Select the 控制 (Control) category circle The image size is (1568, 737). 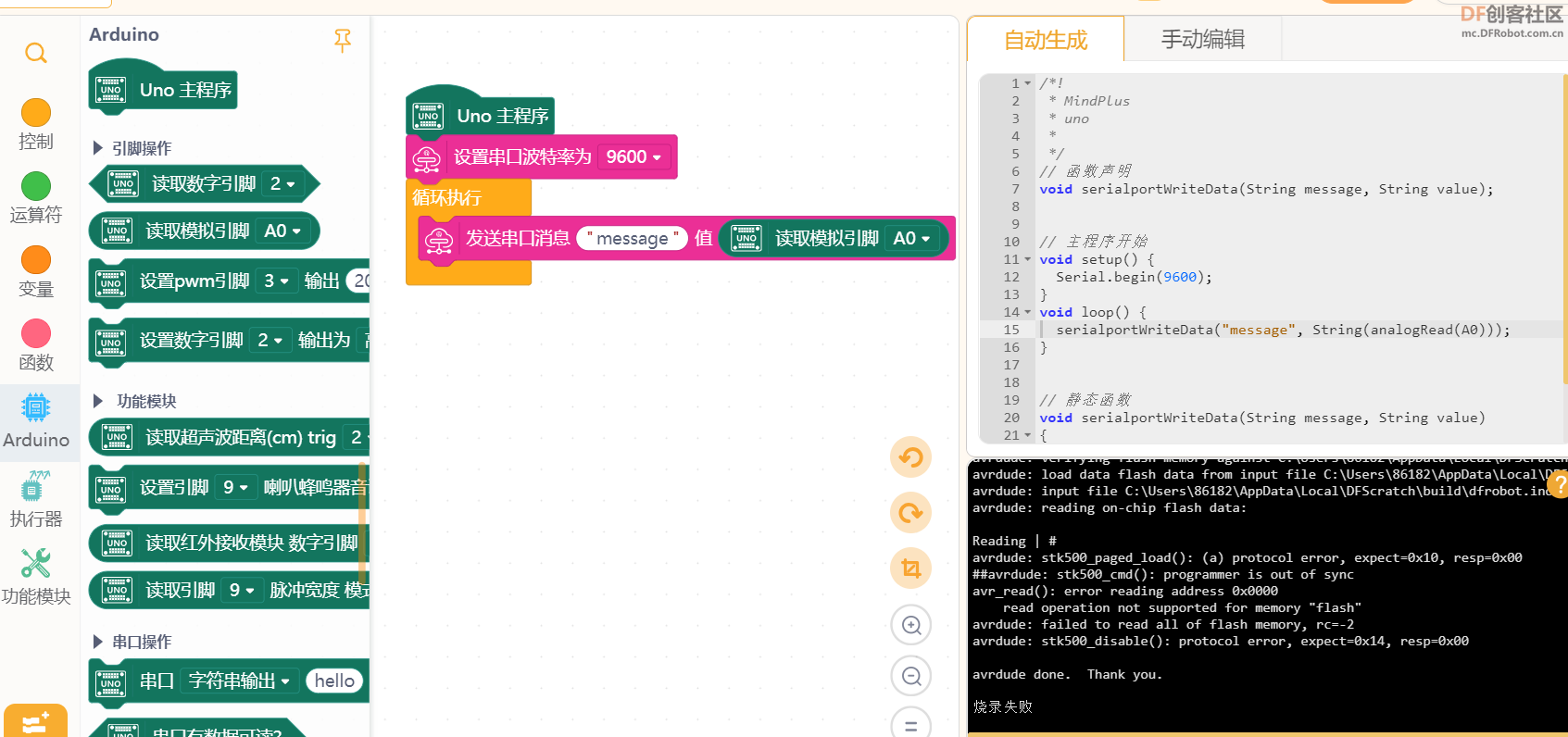[36, 112]
